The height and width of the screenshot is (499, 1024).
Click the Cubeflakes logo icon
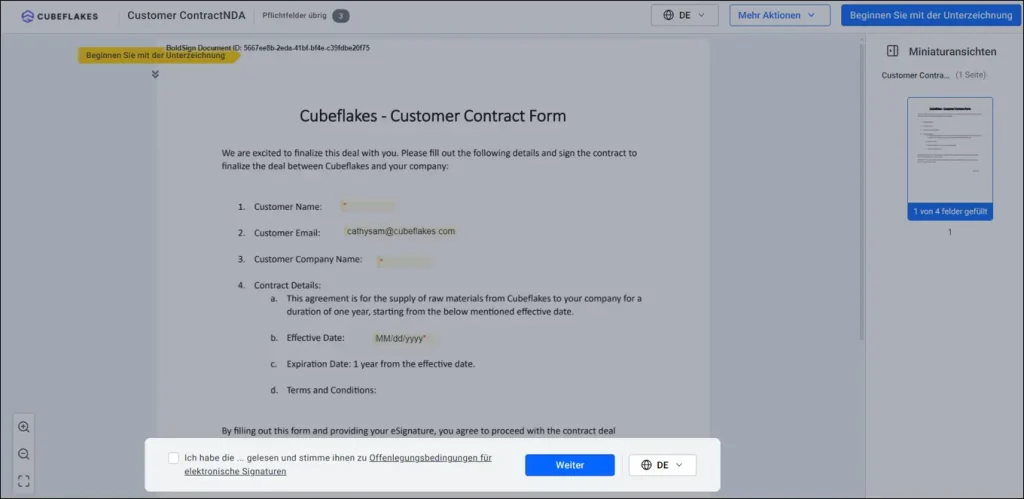pyautogui.click(x=27, y=16)
